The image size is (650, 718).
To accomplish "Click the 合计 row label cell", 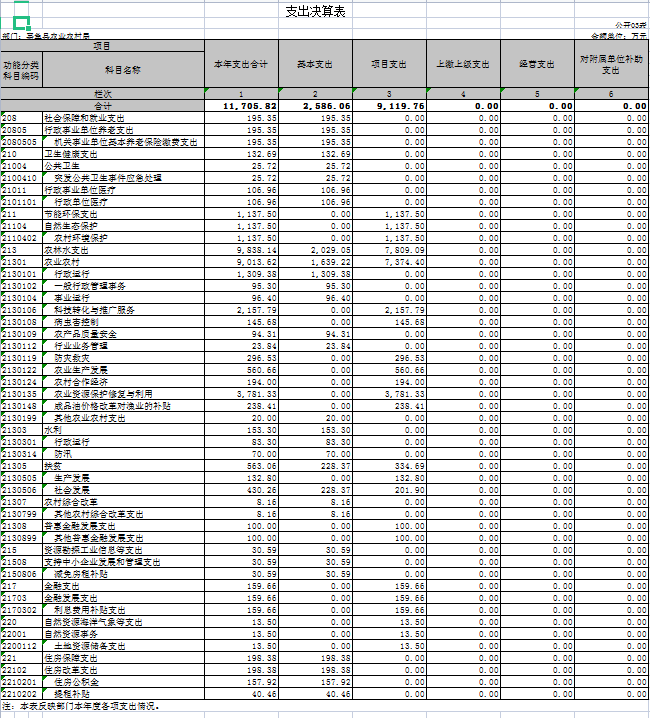I will click(103, 105).
